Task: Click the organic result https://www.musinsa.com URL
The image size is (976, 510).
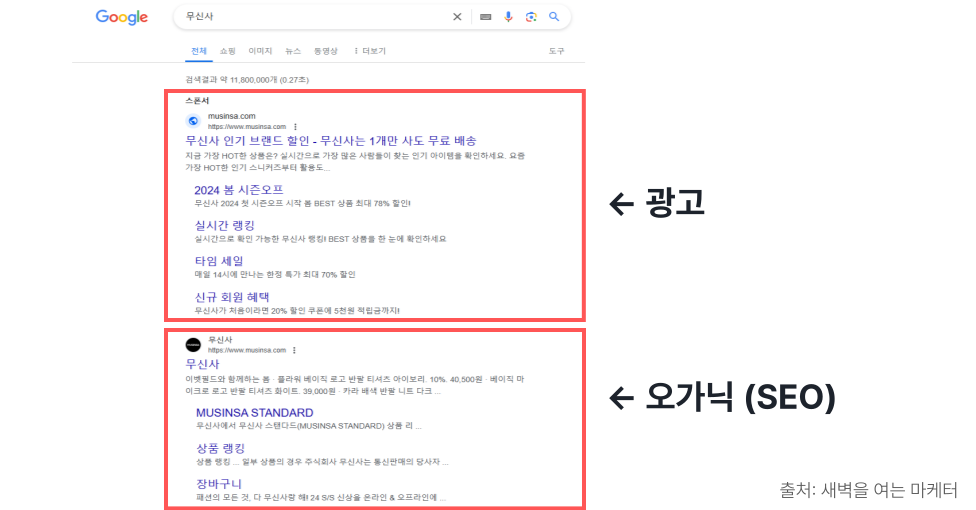Action: (247, 350)
